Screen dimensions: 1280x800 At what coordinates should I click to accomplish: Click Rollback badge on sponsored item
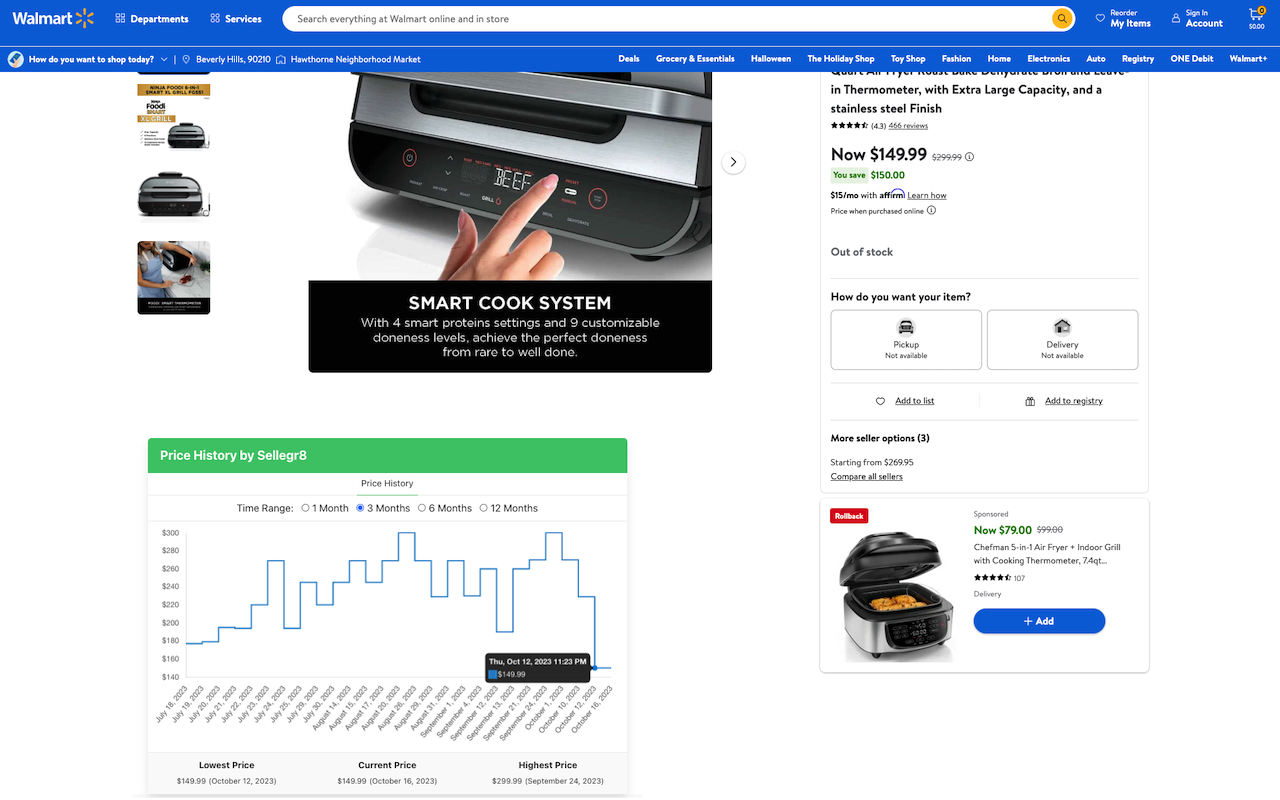pyautogui.click(x=849, y=516)
